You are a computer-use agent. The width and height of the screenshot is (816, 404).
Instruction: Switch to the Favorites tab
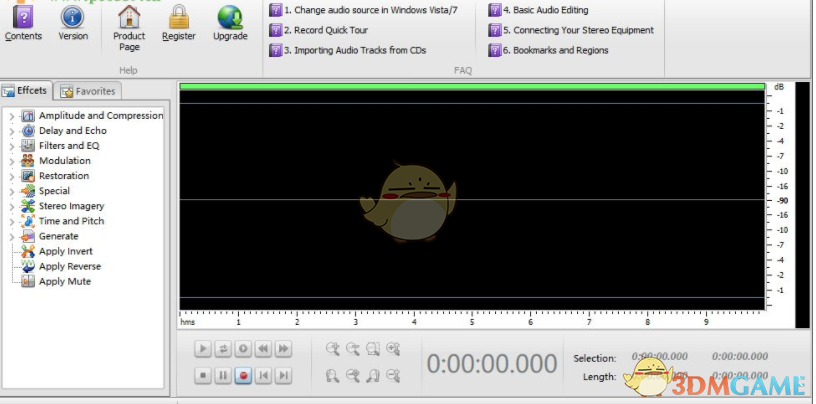tap(88, 91)
